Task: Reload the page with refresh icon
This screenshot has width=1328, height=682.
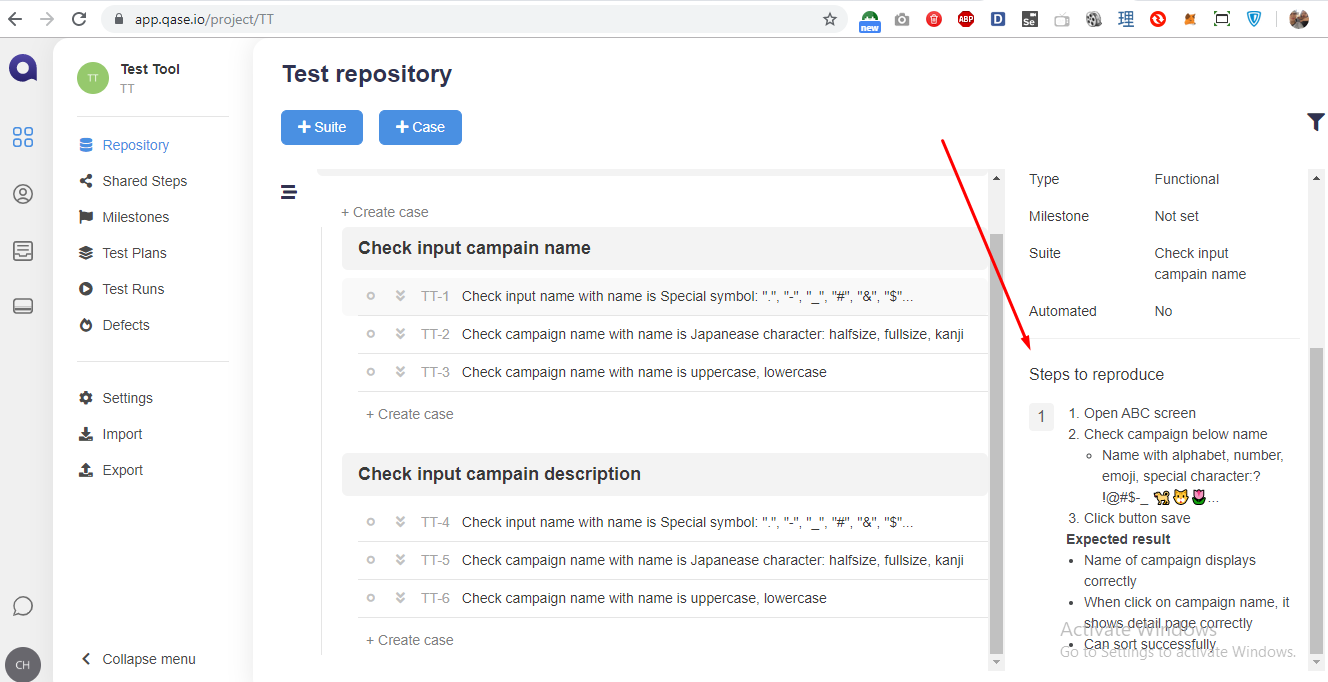Action: 79,19
